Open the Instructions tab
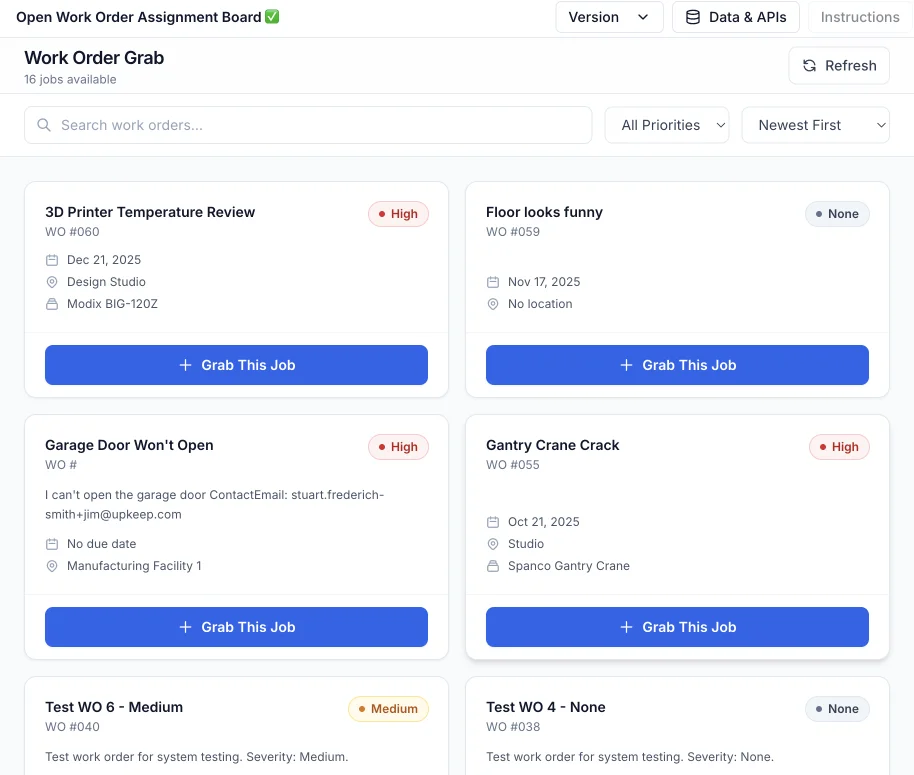The height and width of the screenshot is (775, 914). point(859,17)
